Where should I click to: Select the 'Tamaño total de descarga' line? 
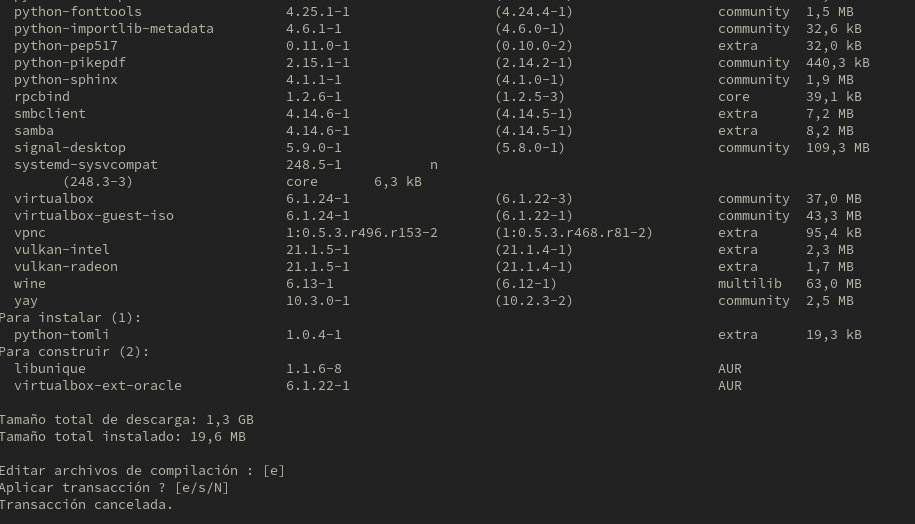point(127,420)
